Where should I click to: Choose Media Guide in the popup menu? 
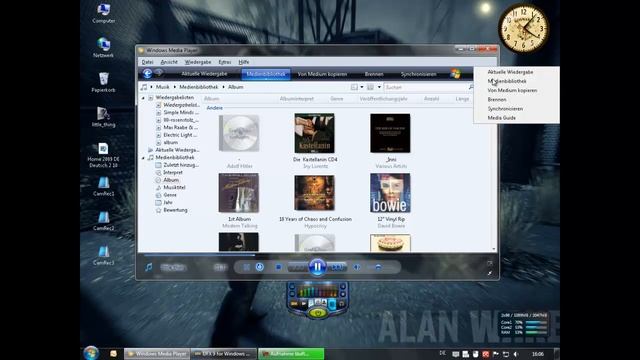[502, 118]
